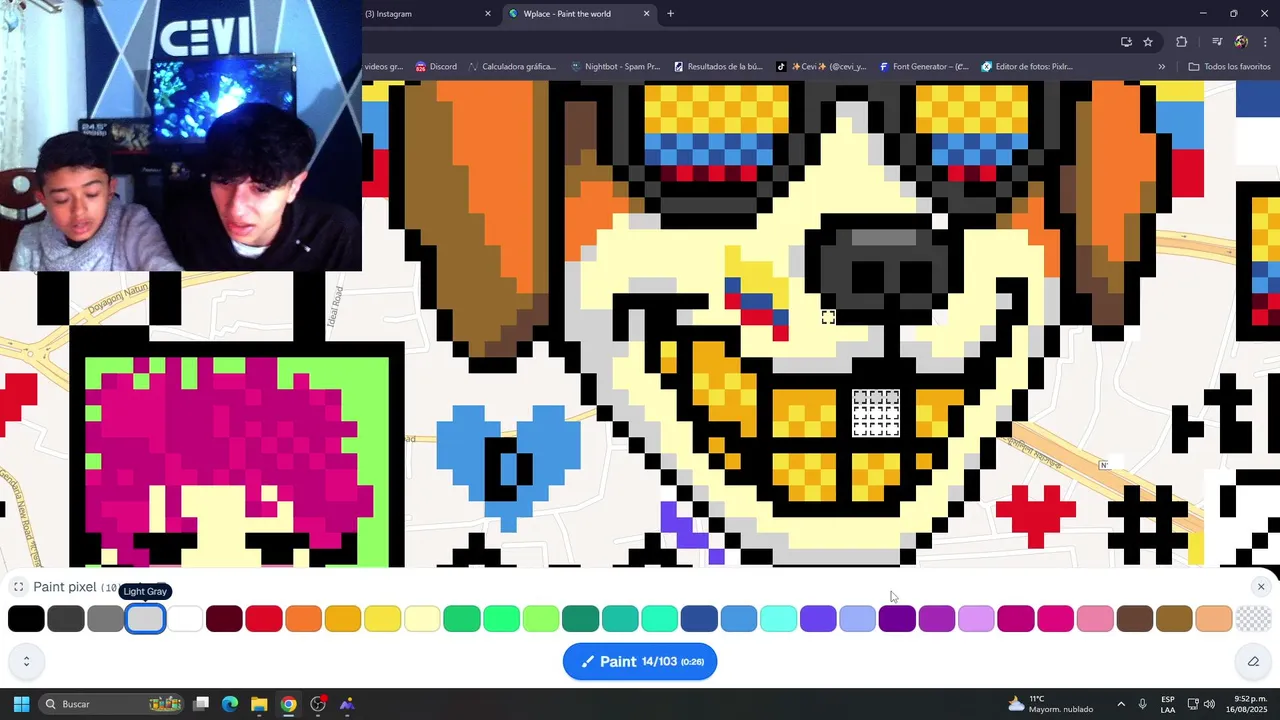Expand the hidden bookmarks chevron
This screenshot has width=1280, height=720.
pyautogui.click(x=1161, y=67)
